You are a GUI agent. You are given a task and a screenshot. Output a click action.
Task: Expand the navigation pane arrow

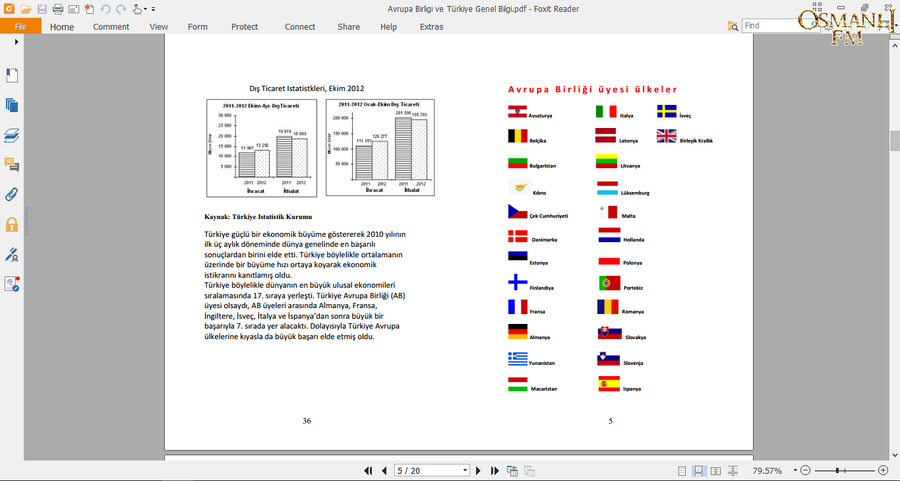[x=16, y=42]
